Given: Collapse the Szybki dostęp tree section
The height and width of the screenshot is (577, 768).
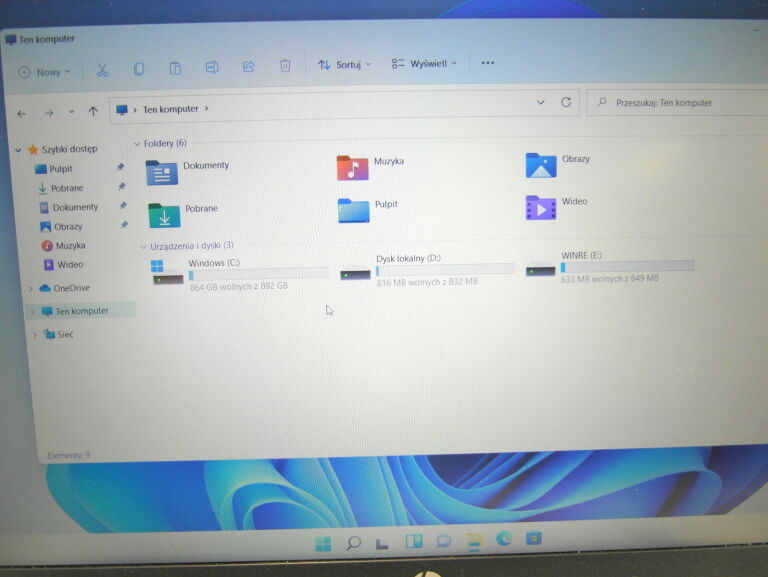Looking at the screenshot, I should click(x=18, y=150).
